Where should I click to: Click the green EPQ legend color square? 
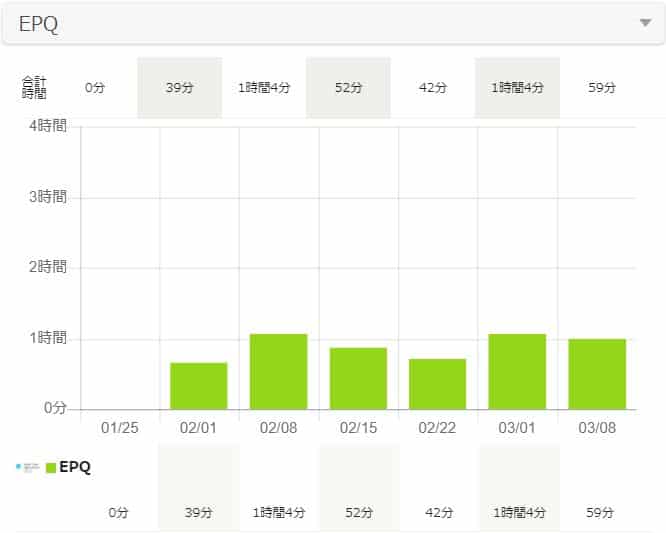click(x=51, y=467)
